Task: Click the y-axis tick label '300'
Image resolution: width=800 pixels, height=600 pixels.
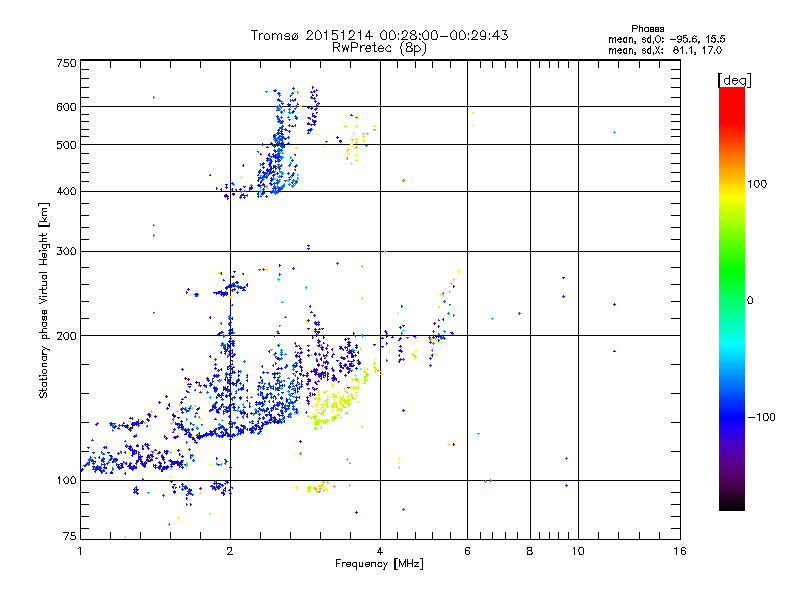Action: coord(66,251)
